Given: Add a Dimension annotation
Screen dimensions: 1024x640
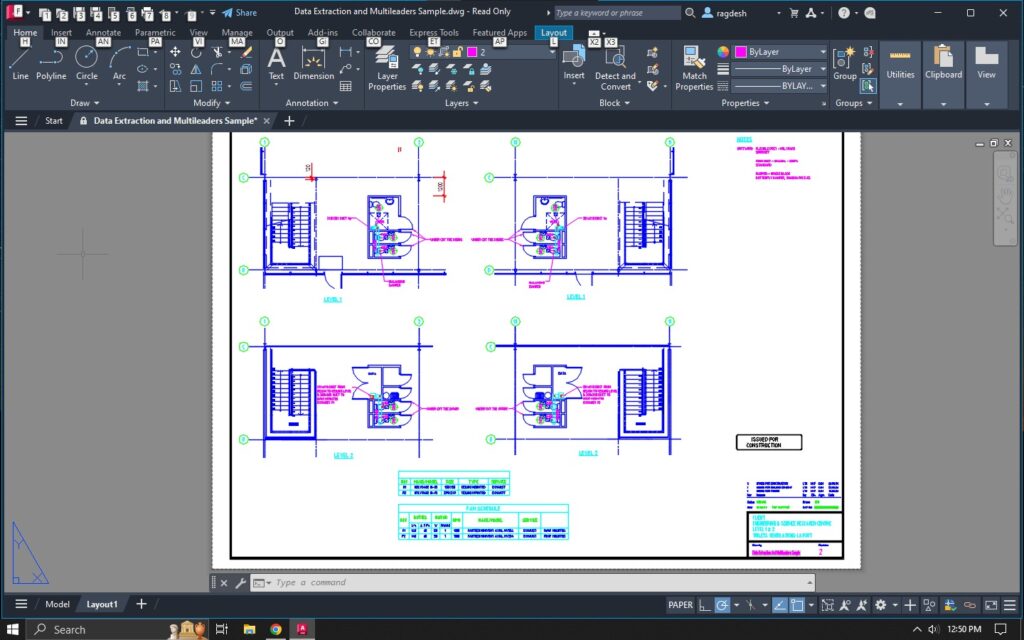Looking at the screenshot, I should [313, 65].
